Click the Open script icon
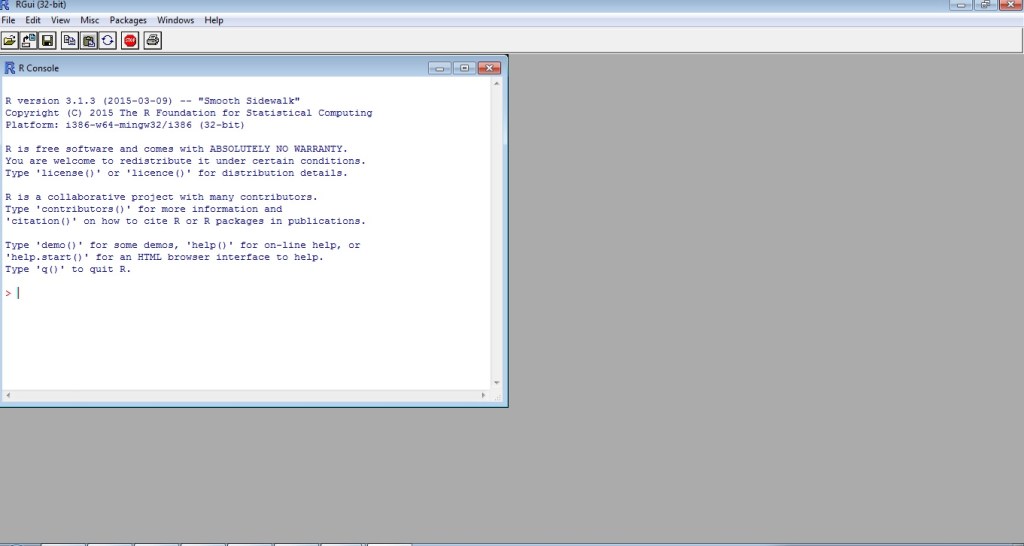The image size is (1024, 546). click(10, 40)
